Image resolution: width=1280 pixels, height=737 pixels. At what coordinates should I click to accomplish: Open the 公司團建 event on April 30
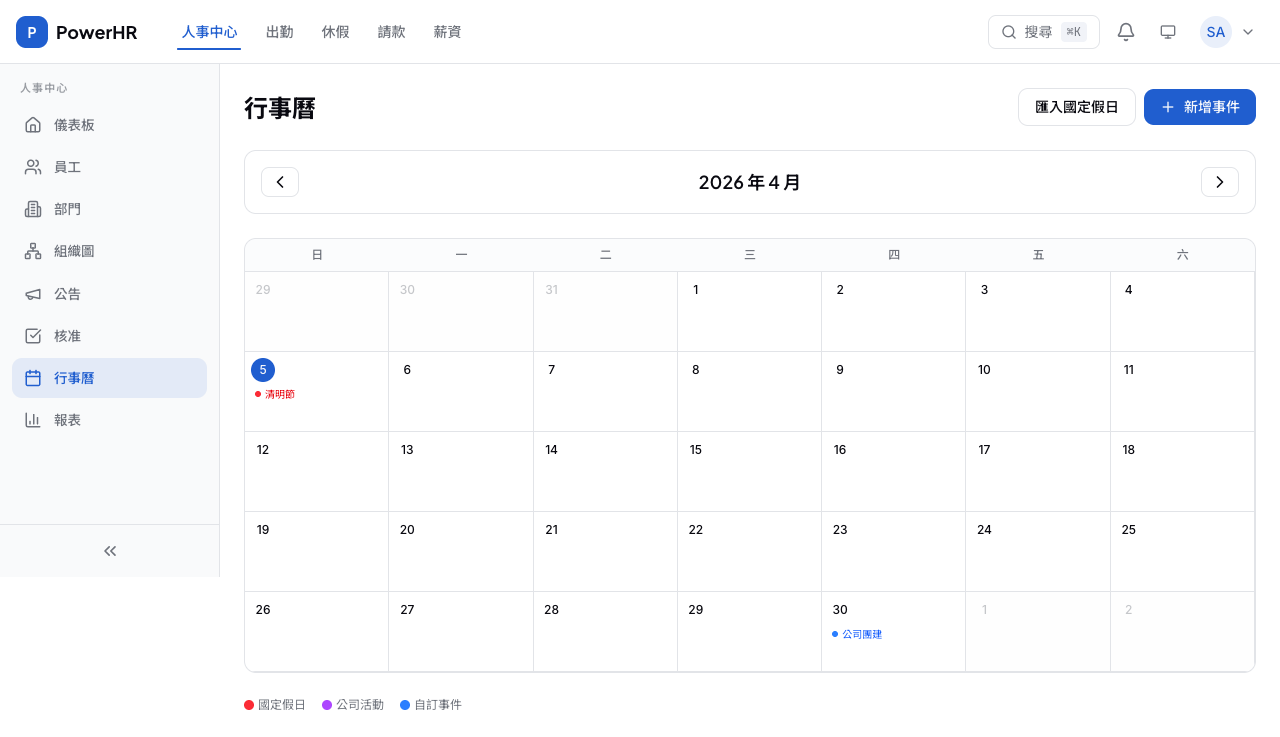tap(860, 634)
